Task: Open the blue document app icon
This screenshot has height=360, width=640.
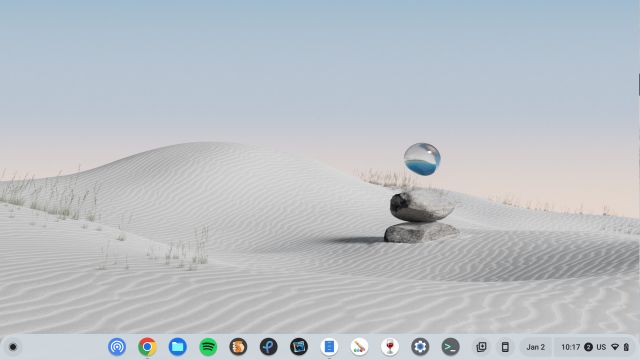Action: [329, 347]
